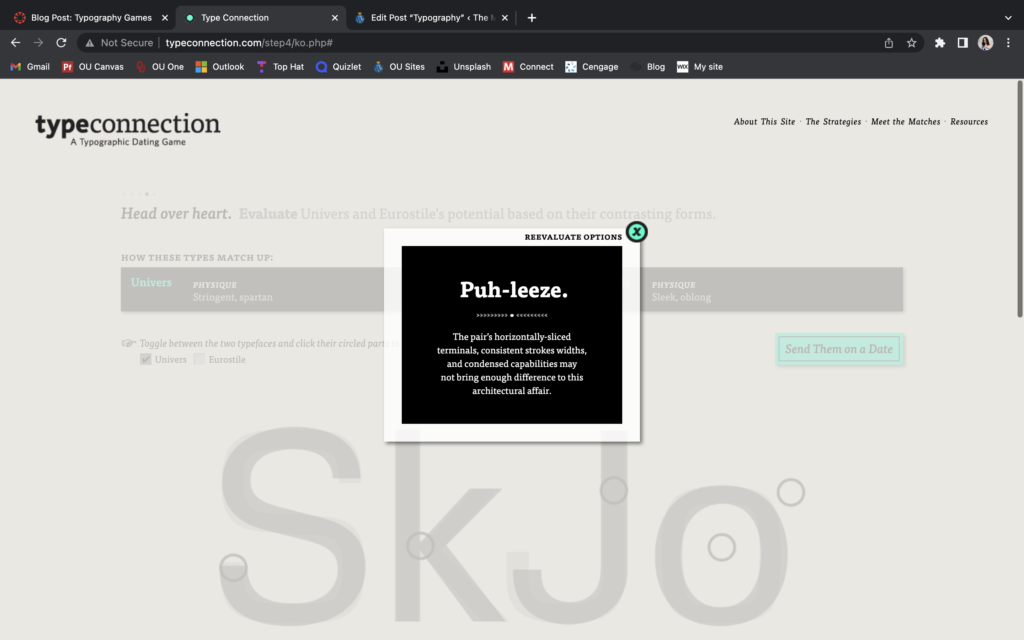
Task: Go forward to the next page
Action: click(x=39, y=42)
